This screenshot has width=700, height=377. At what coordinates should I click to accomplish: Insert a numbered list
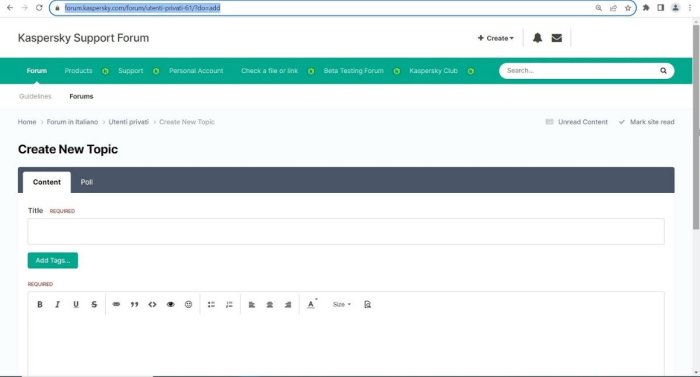point(229,304)
